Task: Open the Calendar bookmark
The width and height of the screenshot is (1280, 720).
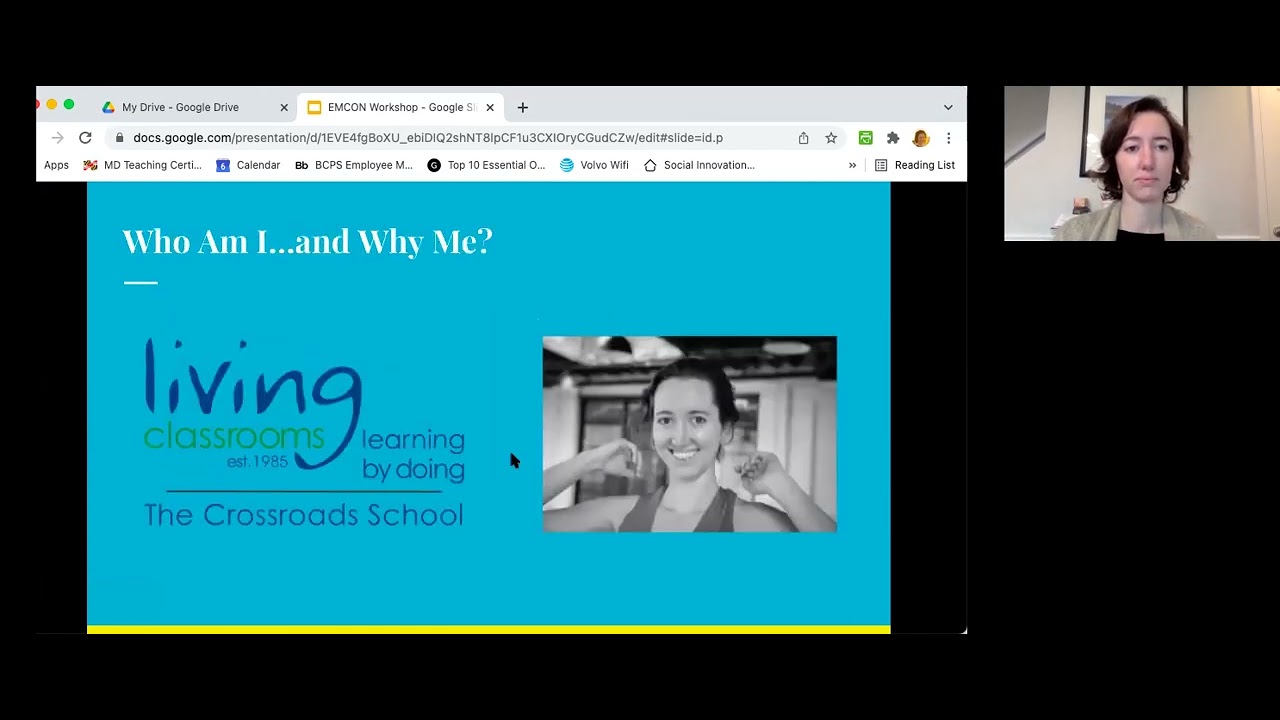Action: 248,165
